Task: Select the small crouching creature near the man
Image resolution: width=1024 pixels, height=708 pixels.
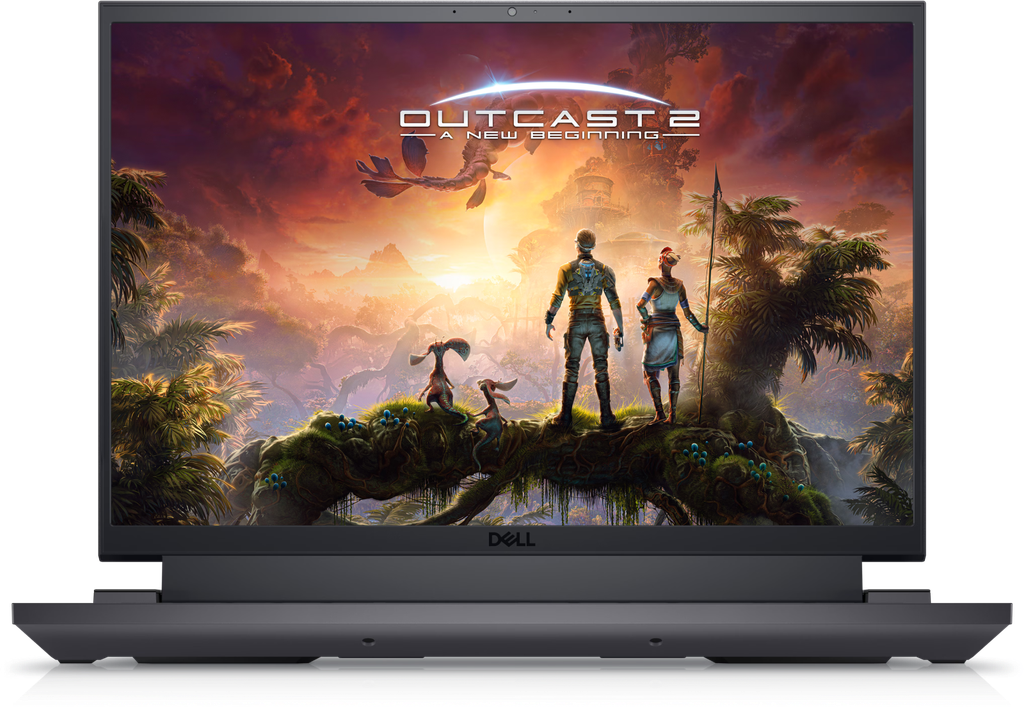Action: (x=492, y=403)
